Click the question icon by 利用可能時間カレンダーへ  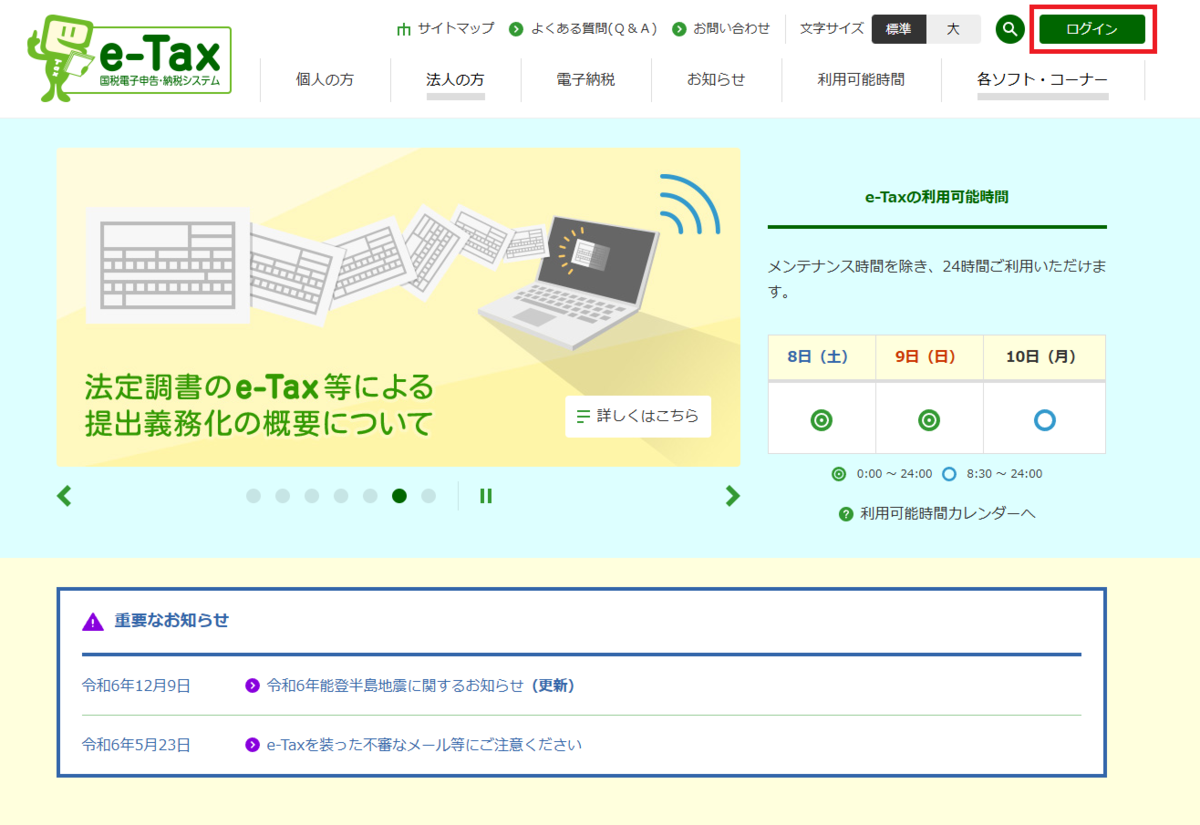pos(846,514)
